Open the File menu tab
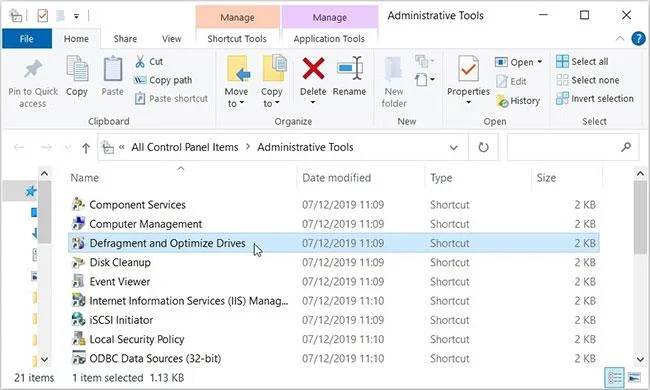650x390 pixels. click(x=27, y=39)
